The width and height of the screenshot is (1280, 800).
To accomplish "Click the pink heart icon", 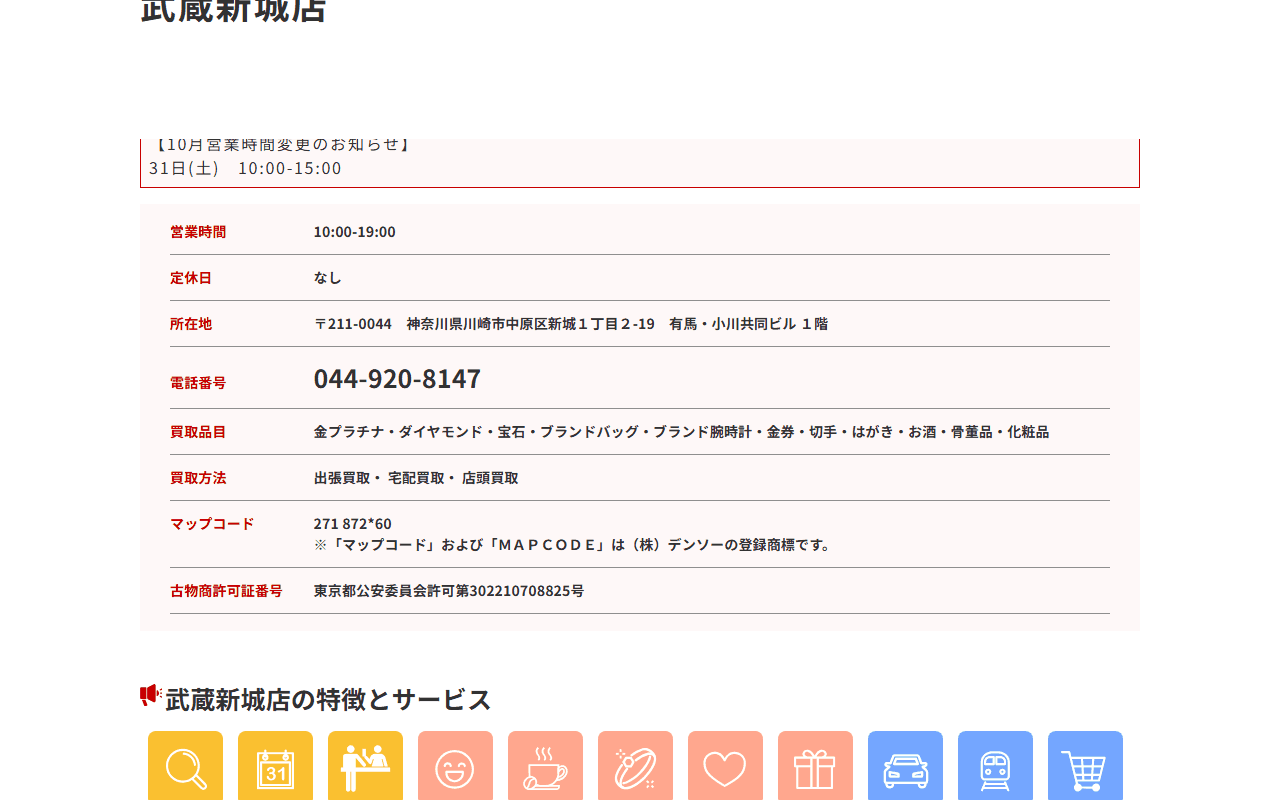I will coord(725,766).
